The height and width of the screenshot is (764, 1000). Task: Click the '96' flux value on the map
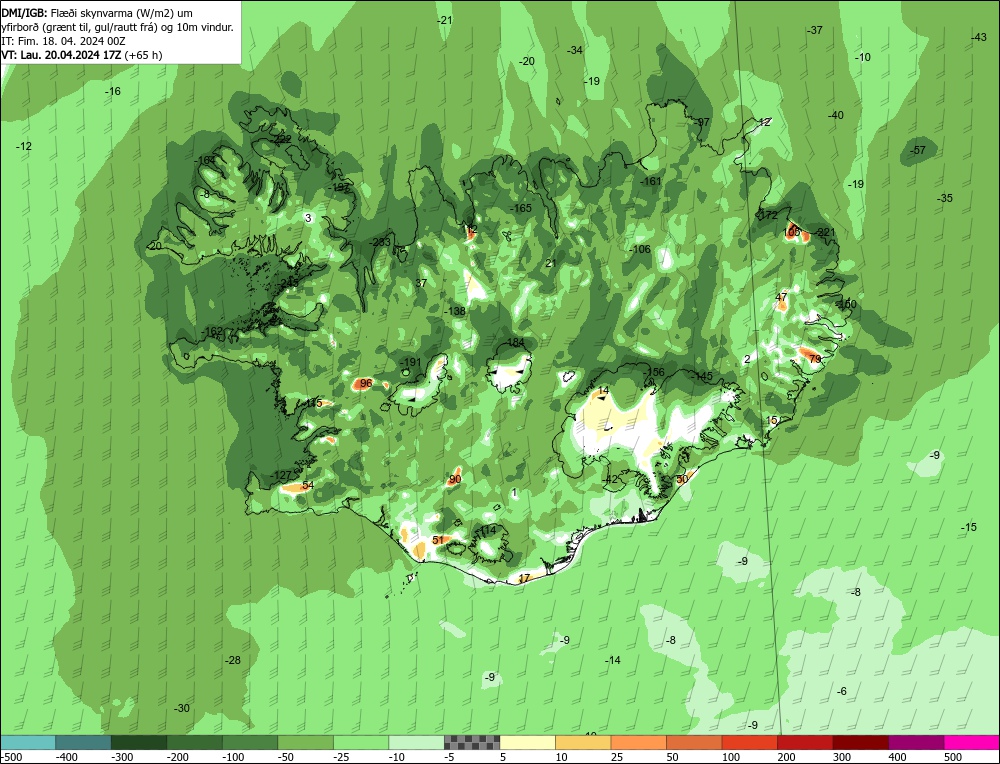tap(366, 383)
